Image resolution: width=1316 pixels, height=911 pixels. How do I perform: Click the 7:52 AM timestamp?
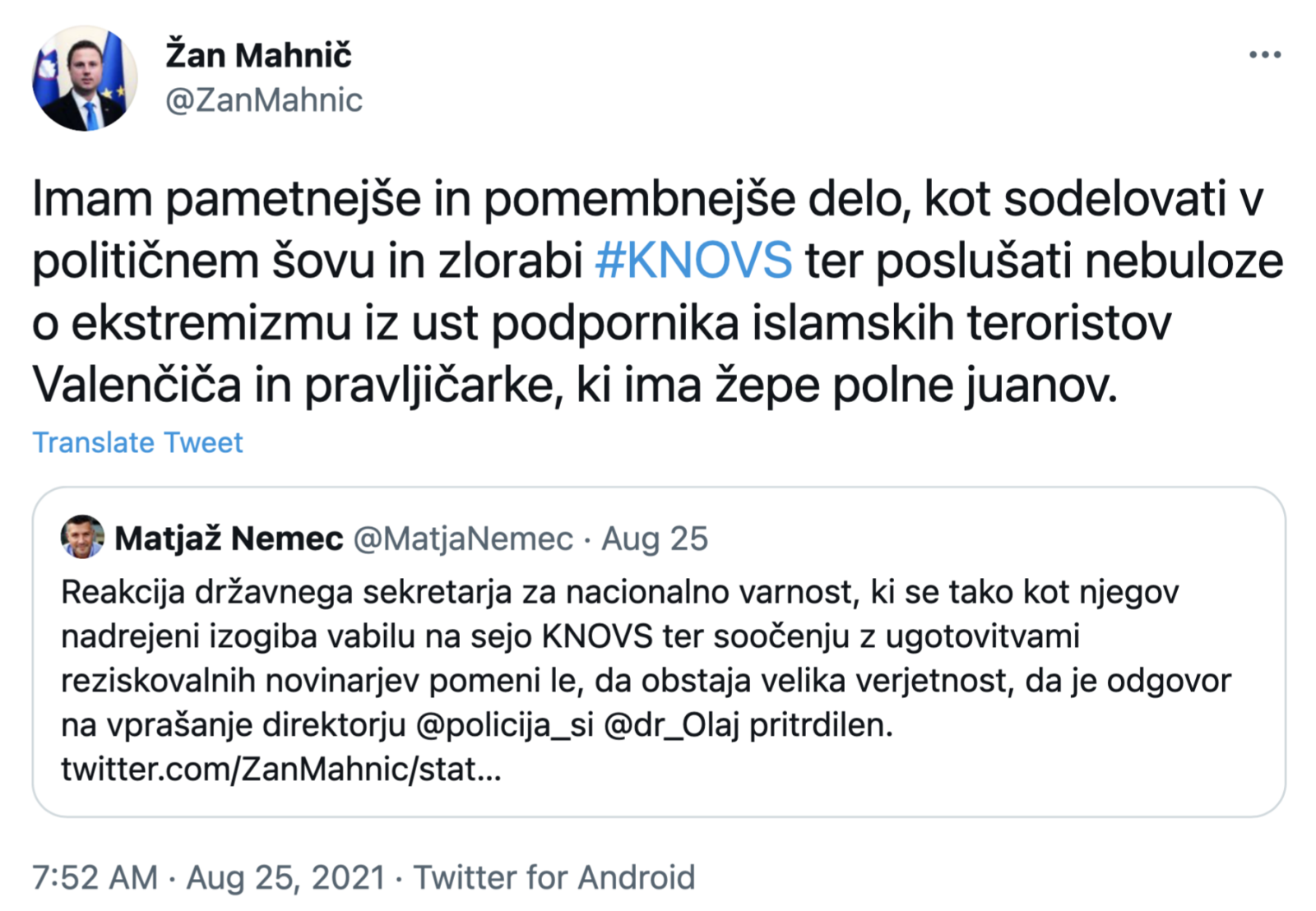pos(95,877)
